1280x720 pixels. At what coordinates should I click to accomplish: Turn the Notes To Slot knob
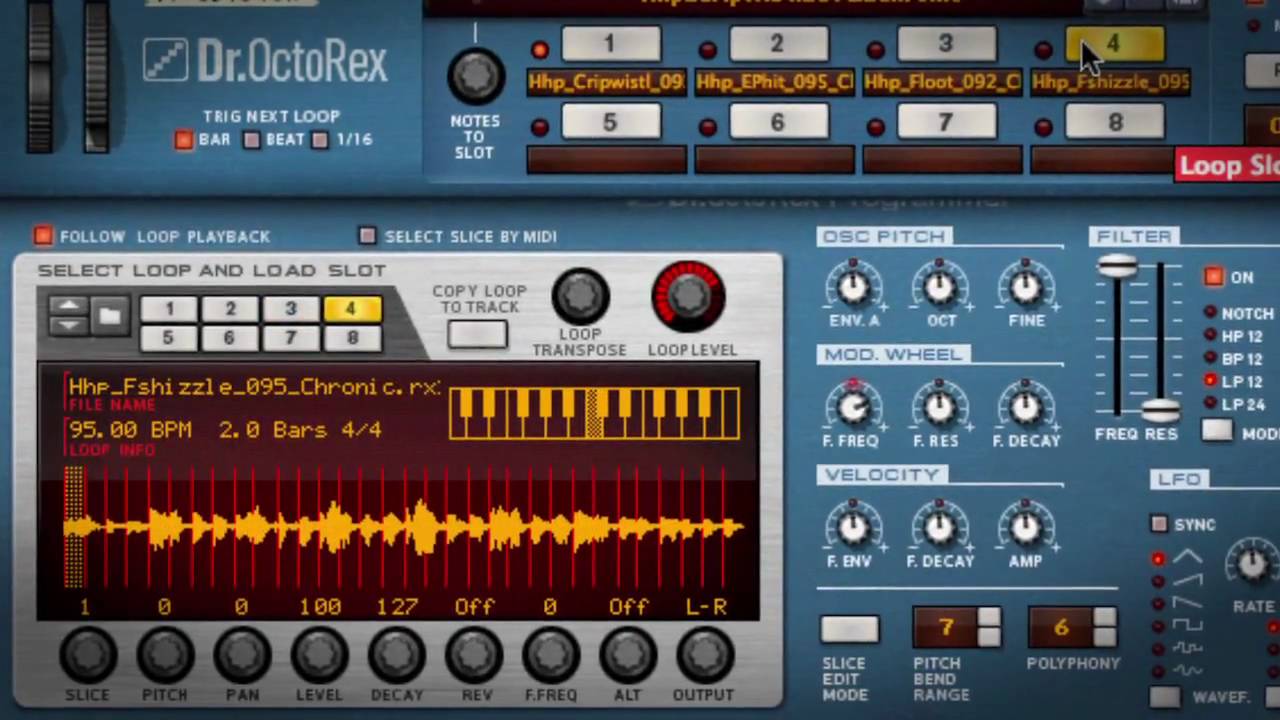pyautogui.click(x=476, y=74)
